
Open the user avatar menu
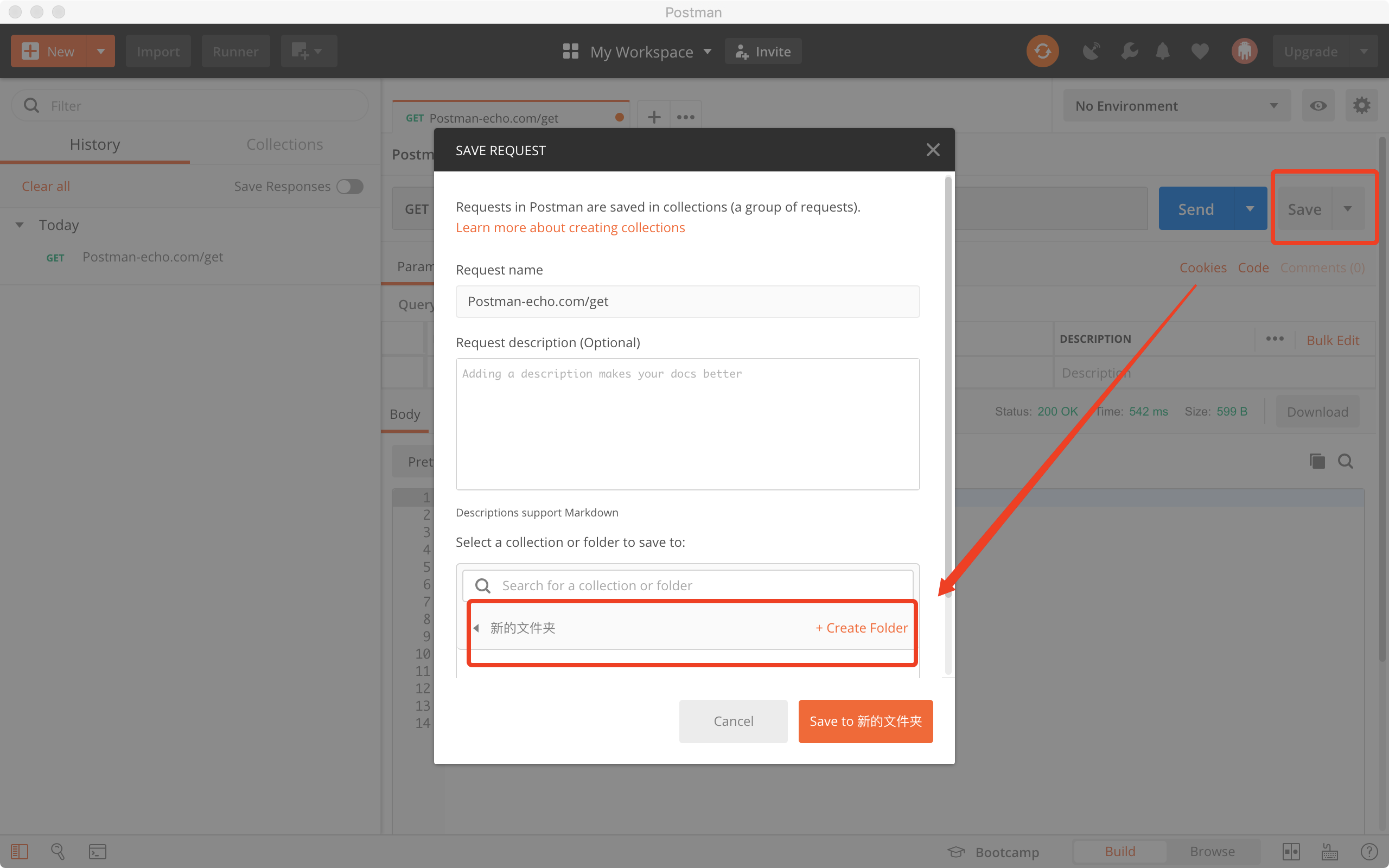[1244, 51]
